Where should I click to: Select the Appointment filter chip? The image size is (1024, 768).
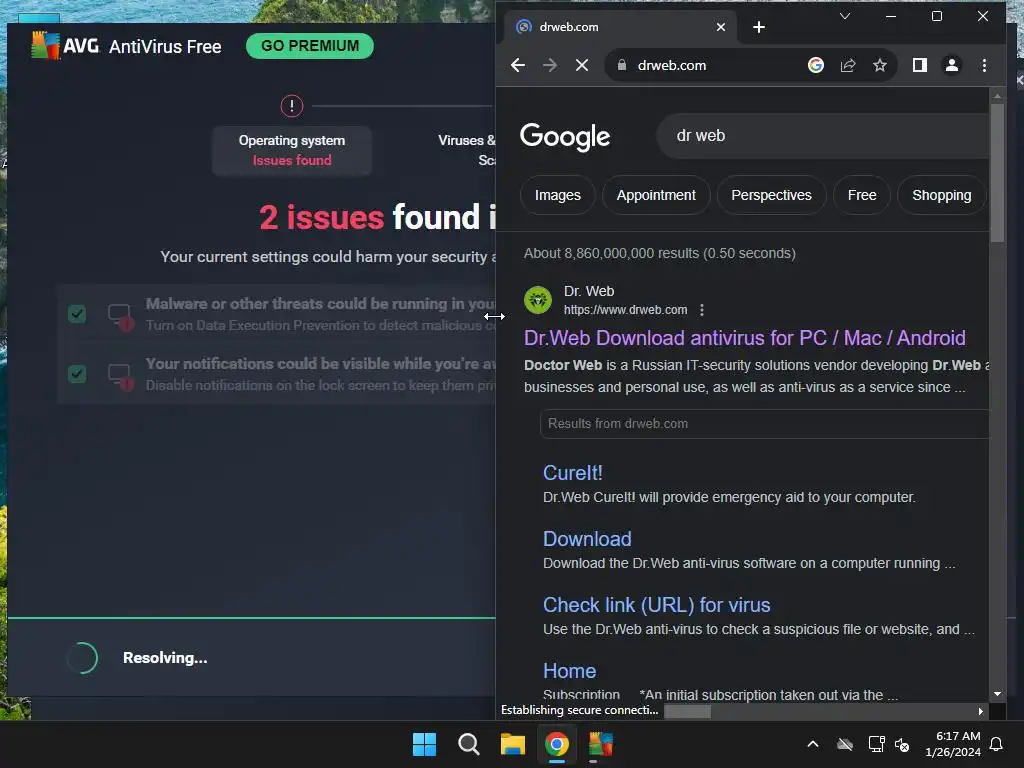[x=656, y=195]
